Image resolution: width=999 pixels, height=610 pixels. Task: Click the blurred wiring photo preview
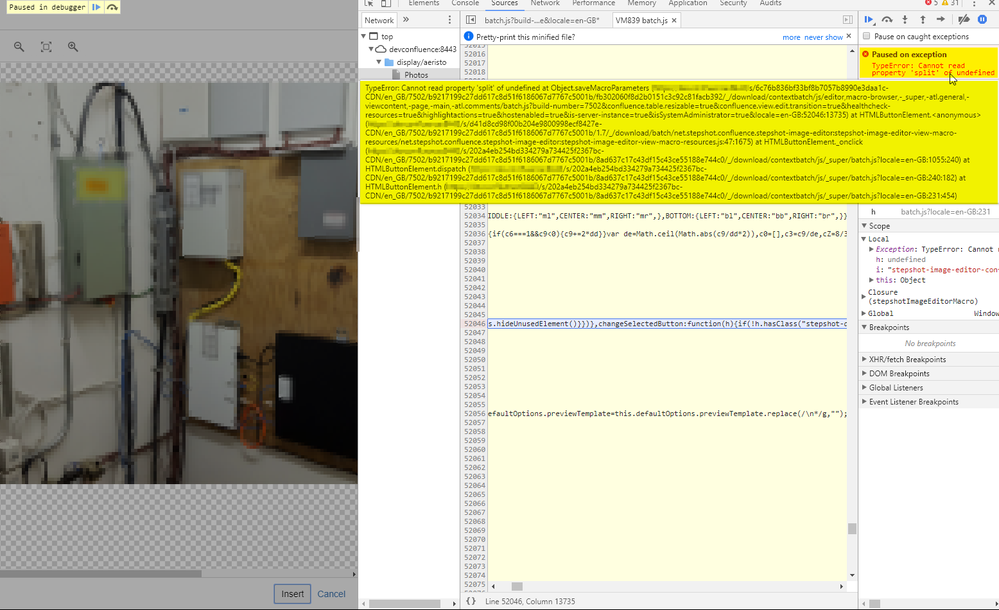click(x=178, y=282)
